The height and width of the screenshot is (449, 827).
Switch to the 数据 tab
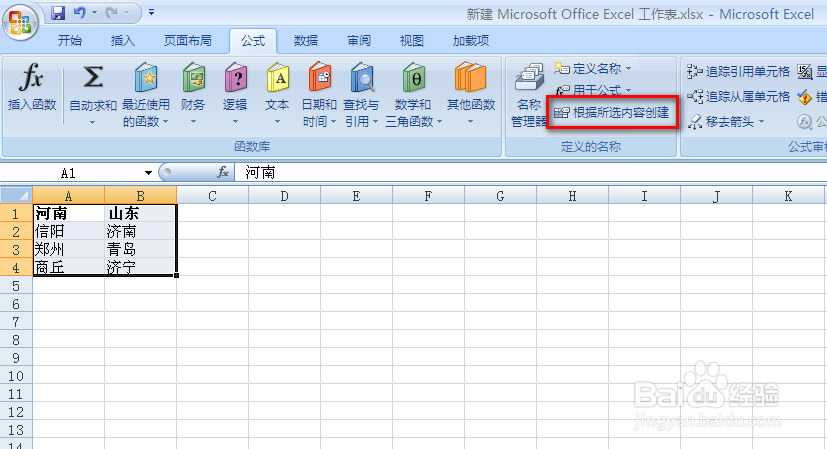305,41
